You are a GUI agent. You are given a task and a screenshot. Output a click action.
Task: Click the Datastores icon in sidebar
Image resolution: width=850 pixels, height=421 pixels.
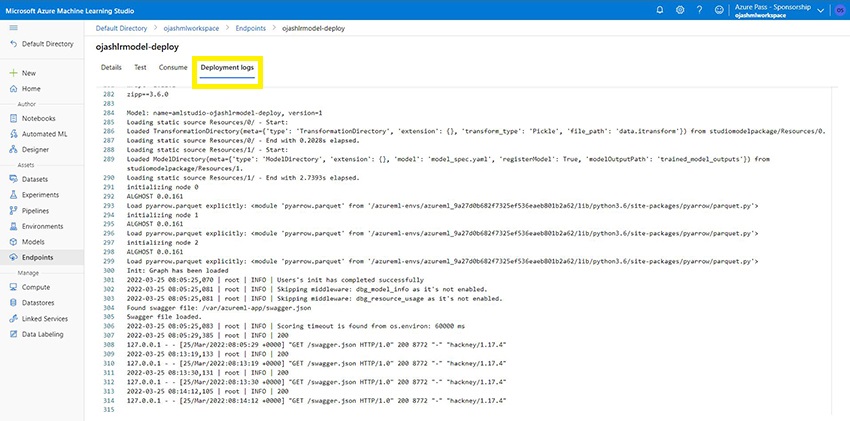(x=14, y=303)
